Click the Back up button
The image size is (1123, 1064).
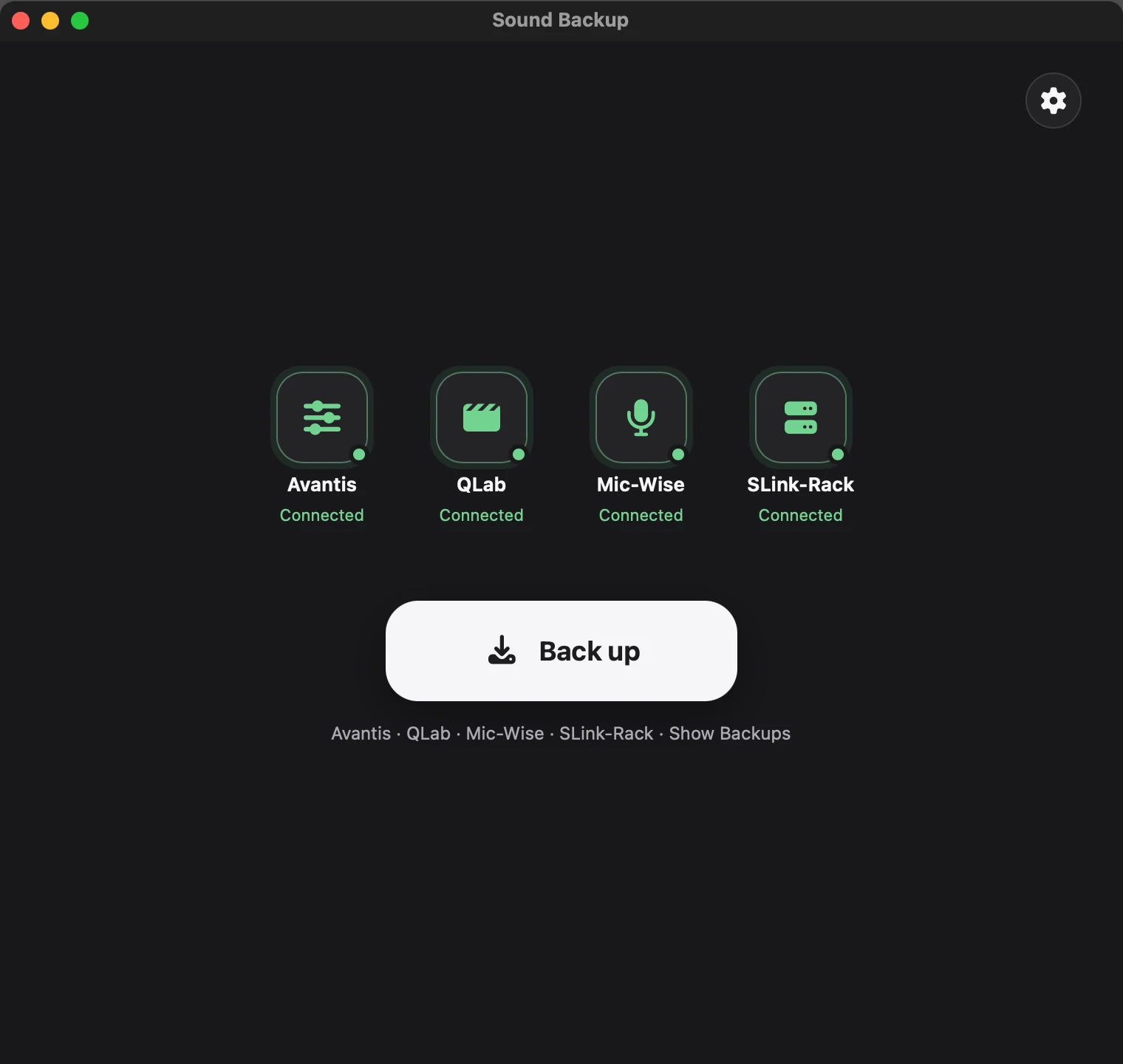click(x=561, y=651)
